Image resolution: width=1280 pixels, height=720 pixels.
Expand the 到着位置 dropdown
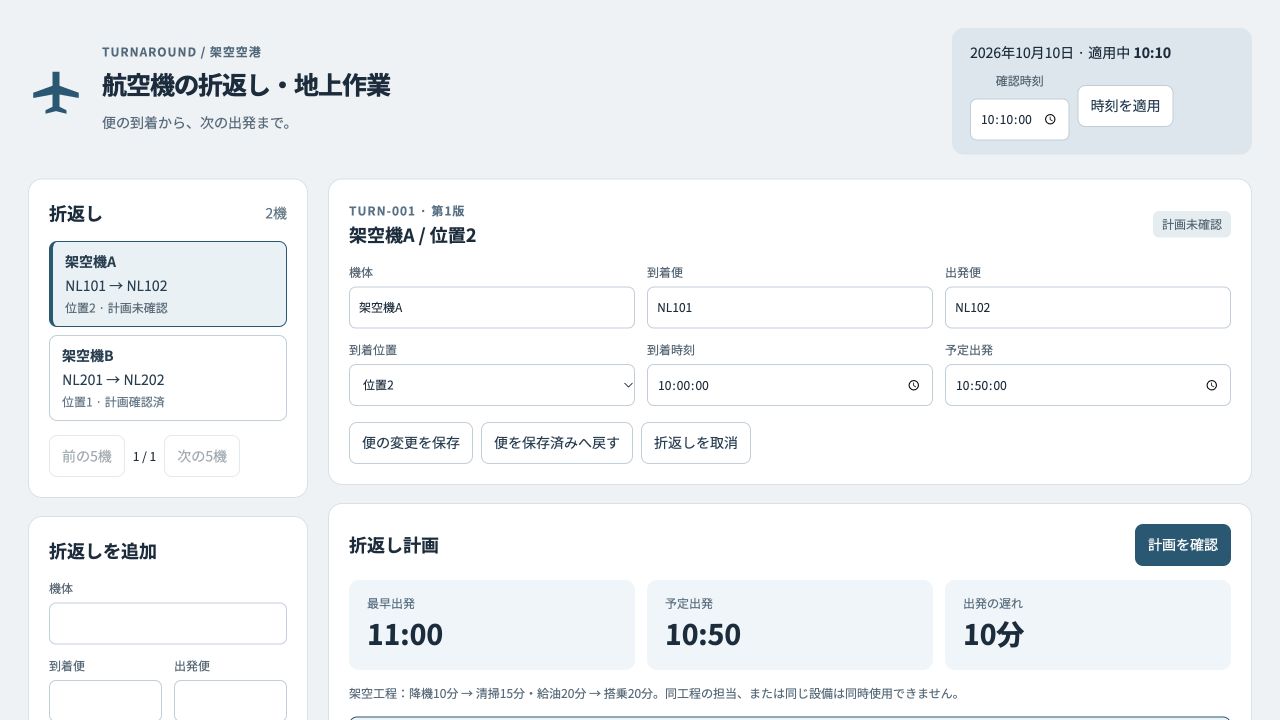(492, 385)
